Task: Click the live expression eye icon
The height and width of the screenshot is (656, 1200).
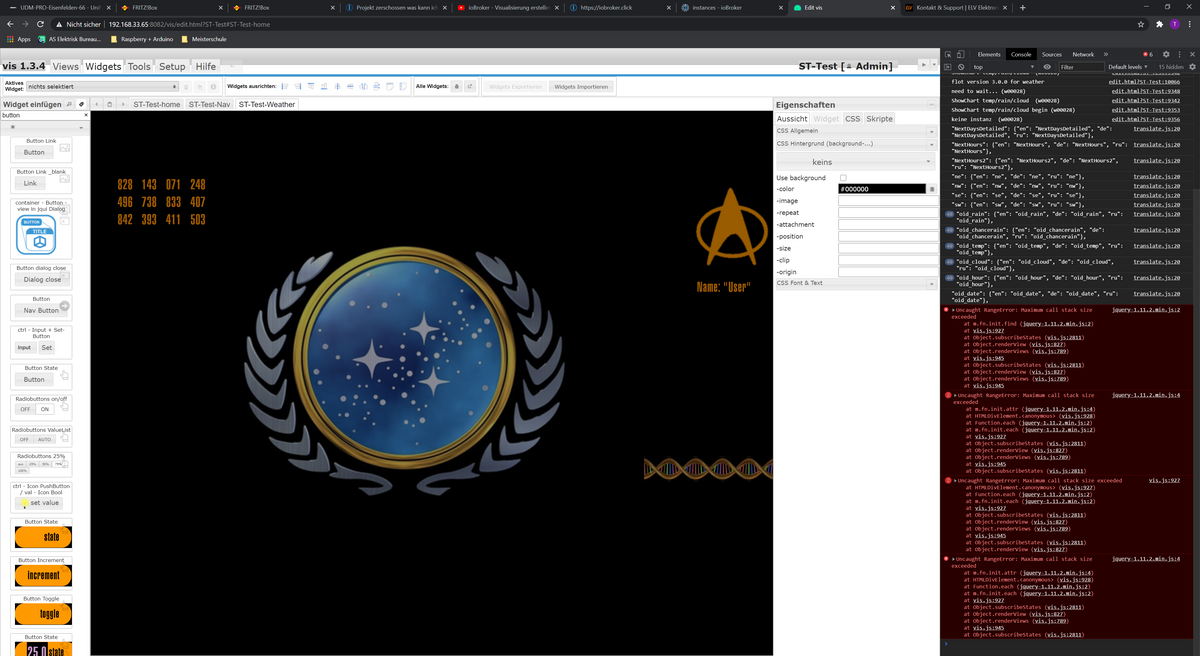Action: (1047, 67)
